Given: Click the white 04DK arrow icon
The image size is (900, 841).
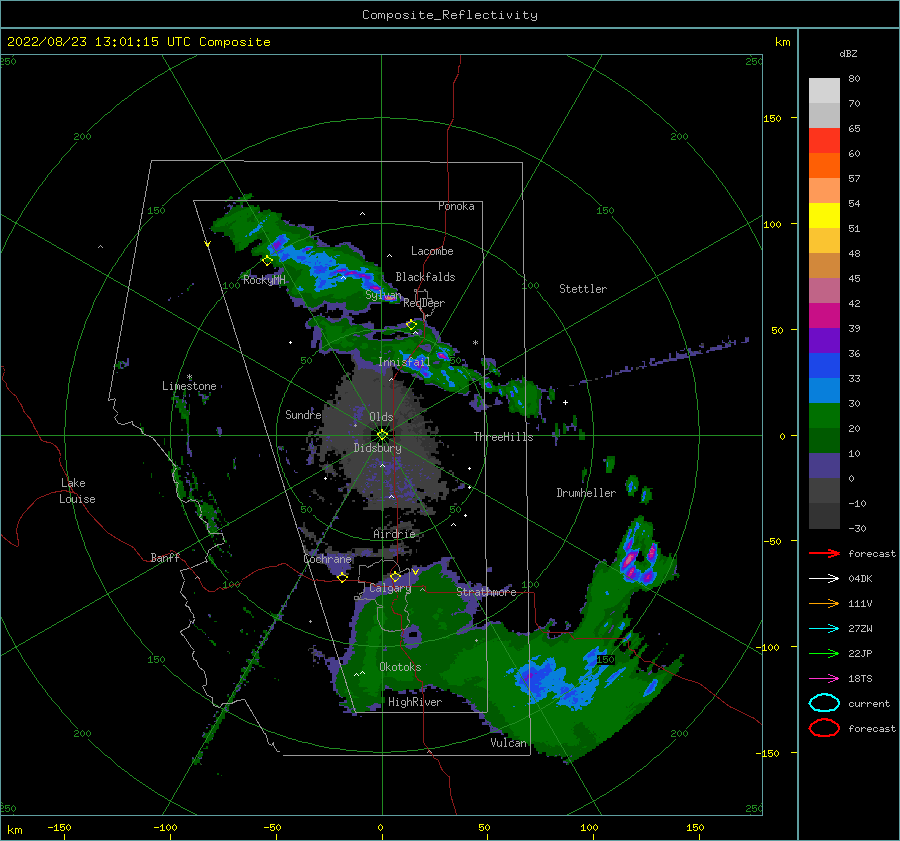Looking at the screenshot, I should [824, 578].
